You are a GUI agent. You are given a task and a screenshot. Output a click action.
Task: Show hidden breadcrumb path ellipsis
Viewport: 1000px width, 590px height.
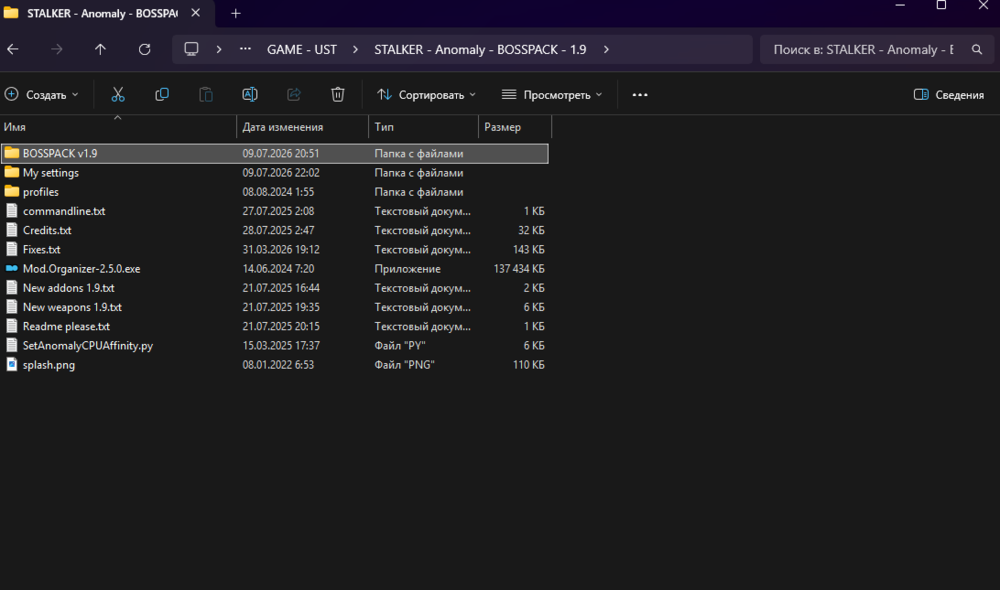(245, 49)
